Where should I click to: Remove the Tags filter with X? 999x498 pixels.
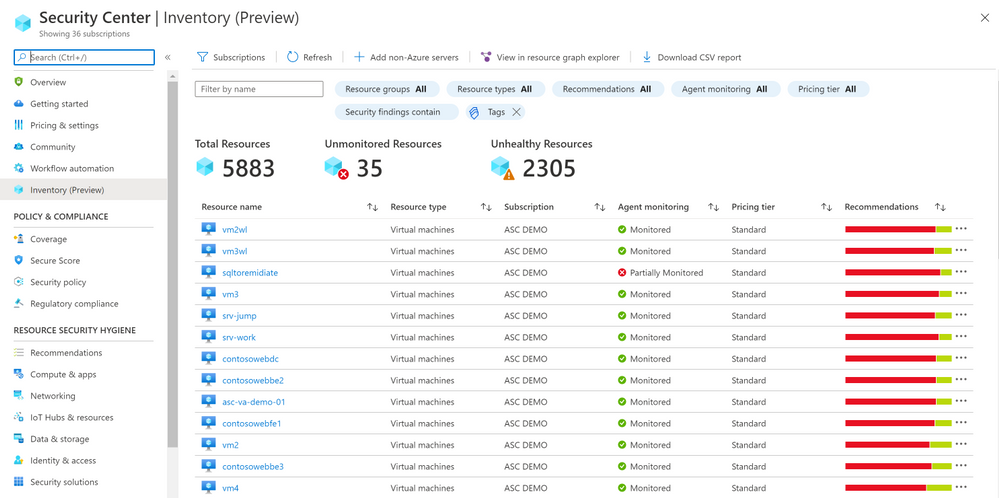517,112
